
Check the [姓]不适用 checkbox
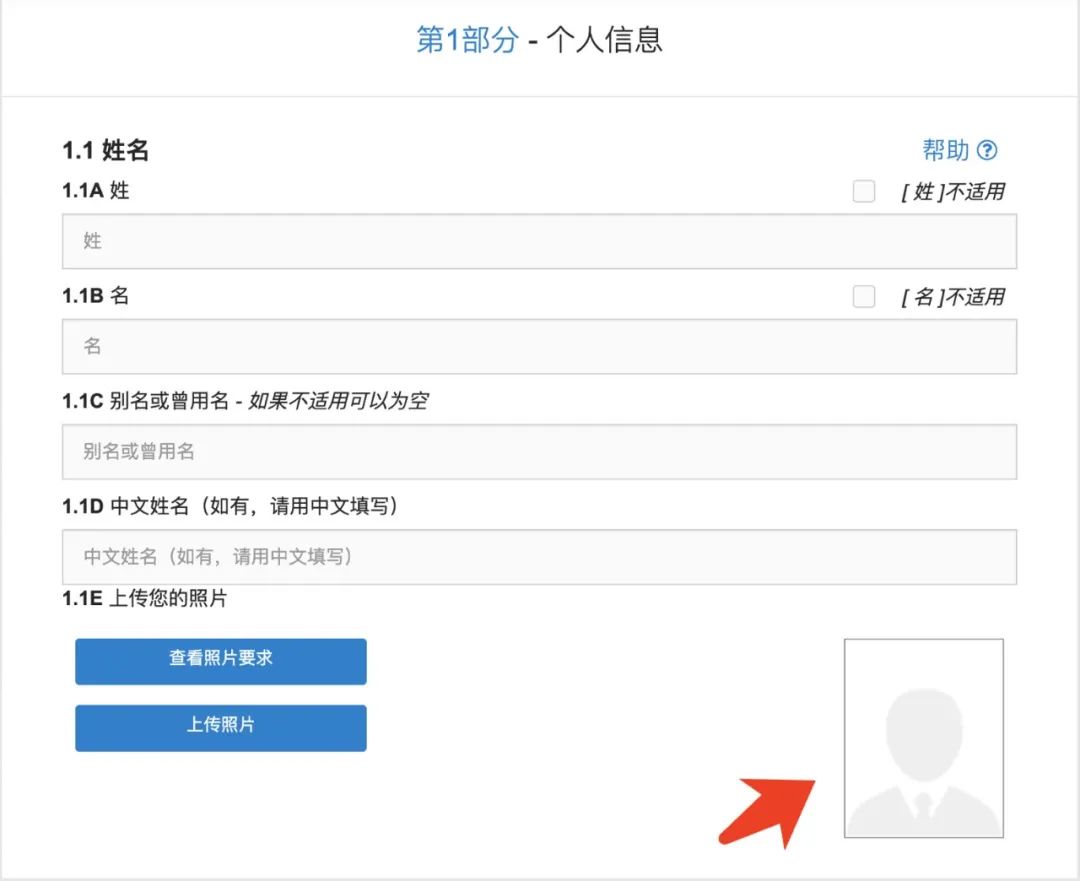pos(864,191)
